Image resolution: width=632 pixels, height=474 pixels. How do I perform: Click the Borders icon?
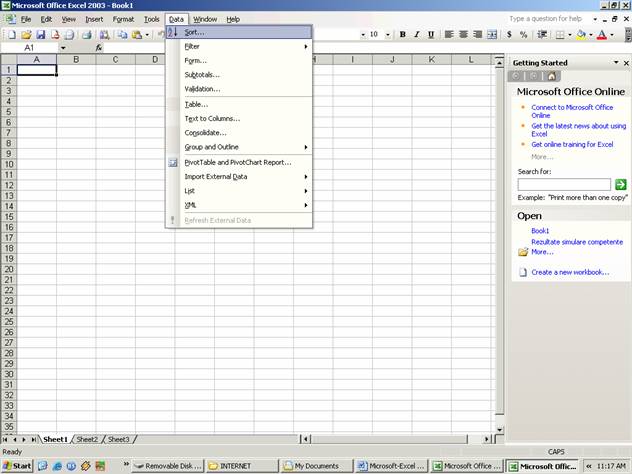pos(560,35)
